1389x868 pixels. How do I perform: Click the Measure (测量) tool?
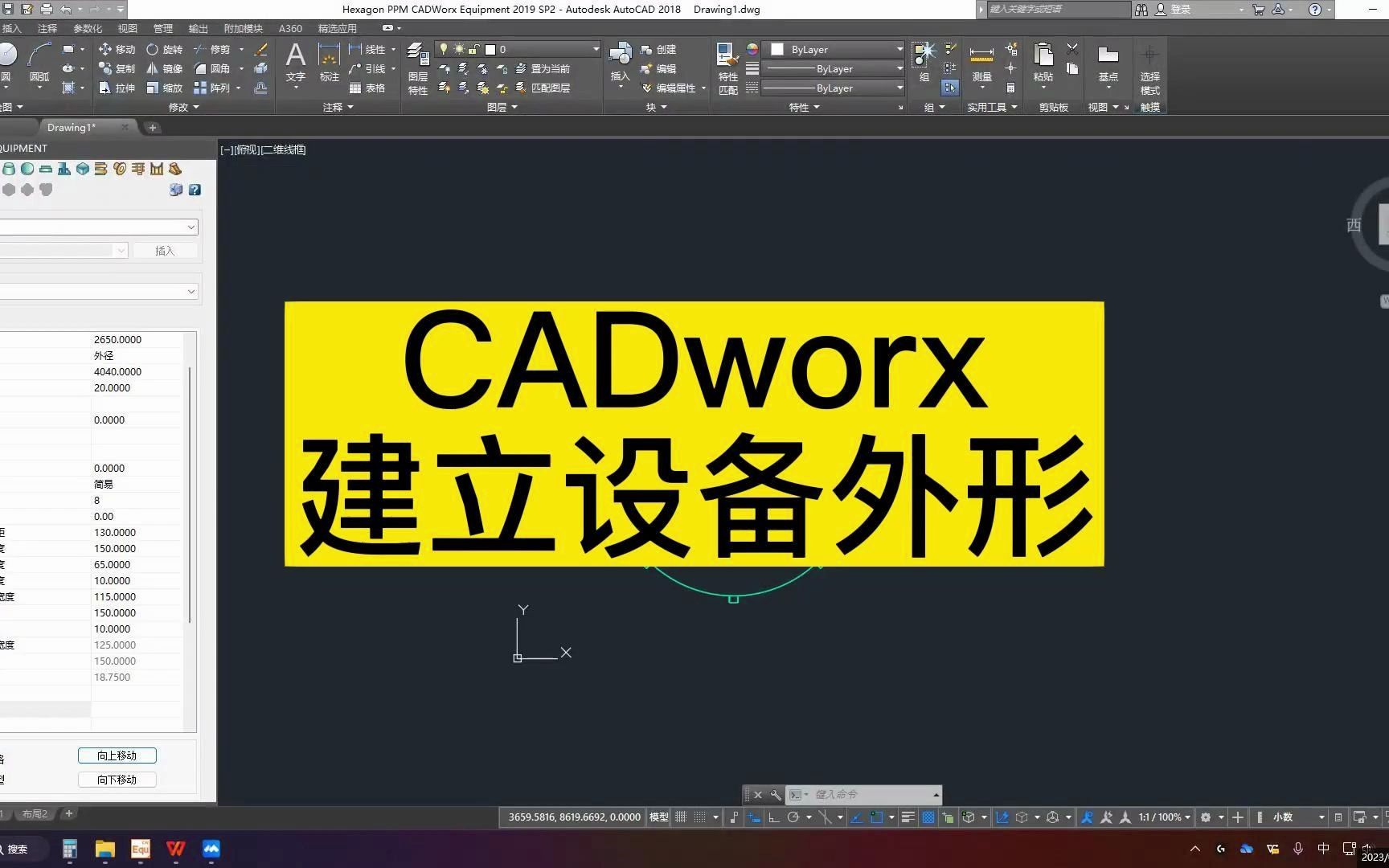click(981, 62)
